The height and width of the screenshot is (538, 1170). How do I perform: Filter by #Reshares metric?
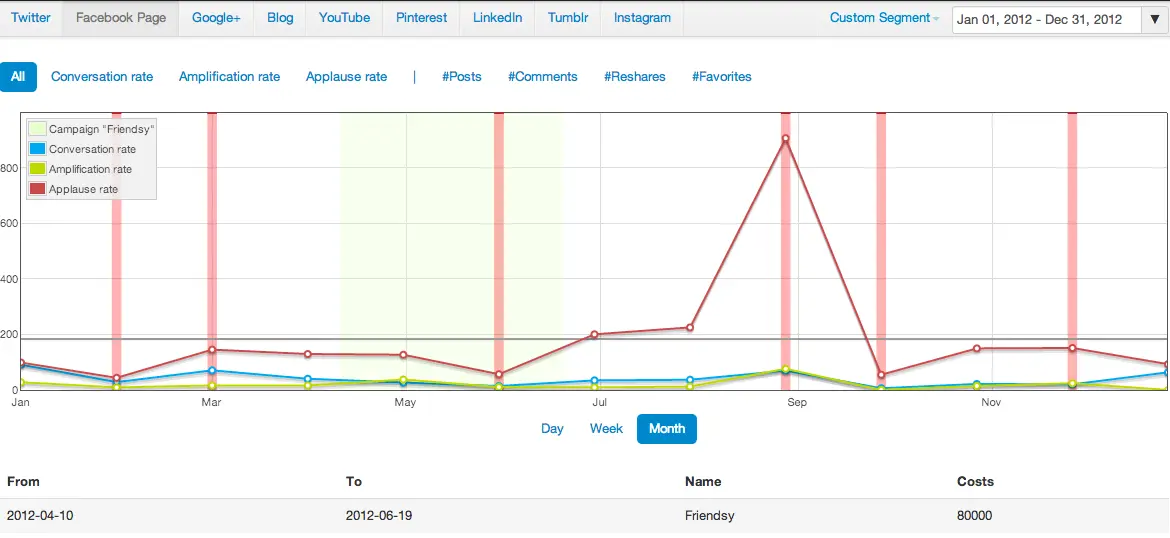pos(634,77)
